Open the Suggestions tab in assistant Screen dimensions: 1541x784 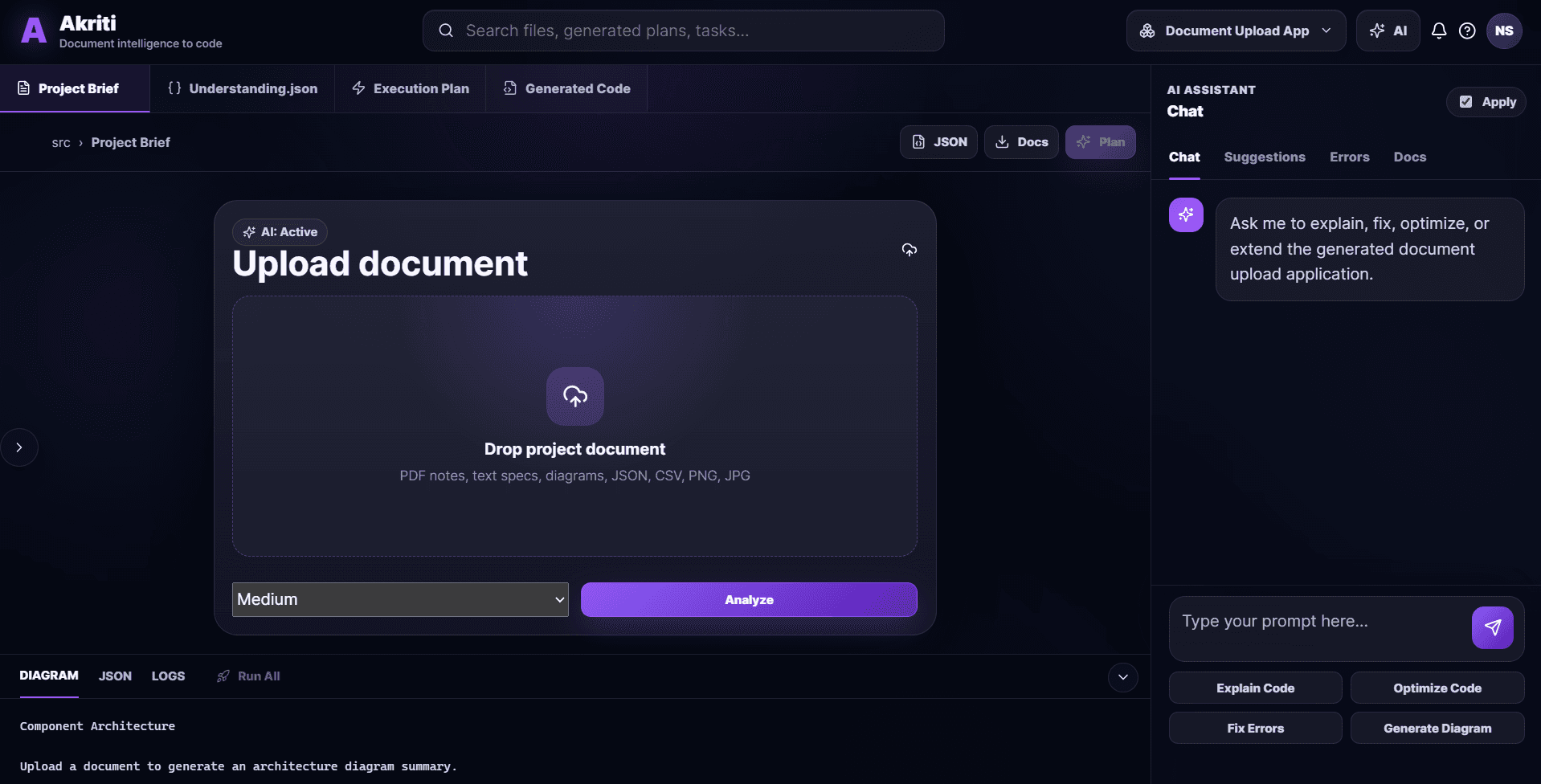[x=1264, y=157]
